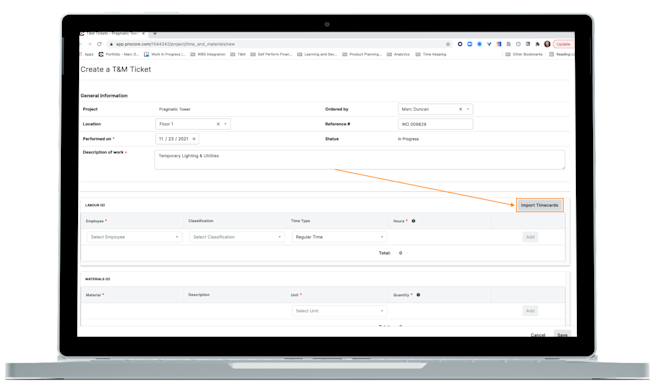Screen dimensions: 658x386
Task: Click the Description of work text area
Action: 360,160
